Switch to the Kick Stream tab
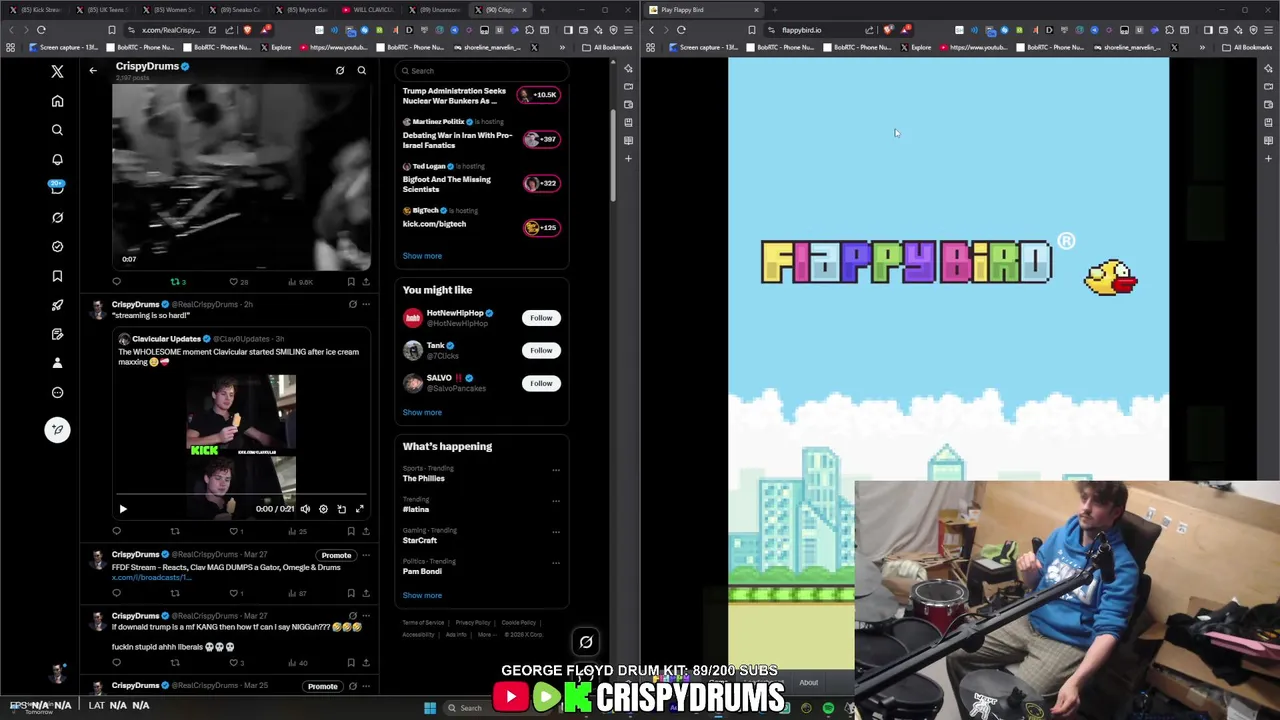The height and width of the screenshot is (720, 1280). 36,10
